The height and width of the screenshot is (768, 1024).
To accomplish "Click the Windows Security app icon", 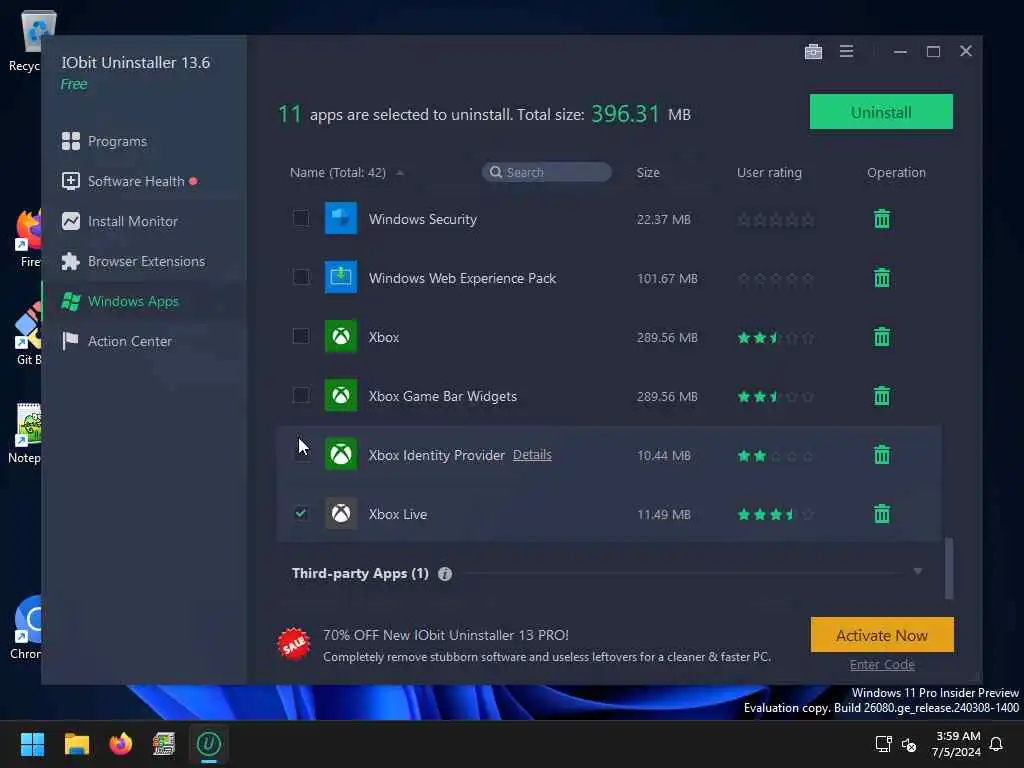I will (341, 218).
